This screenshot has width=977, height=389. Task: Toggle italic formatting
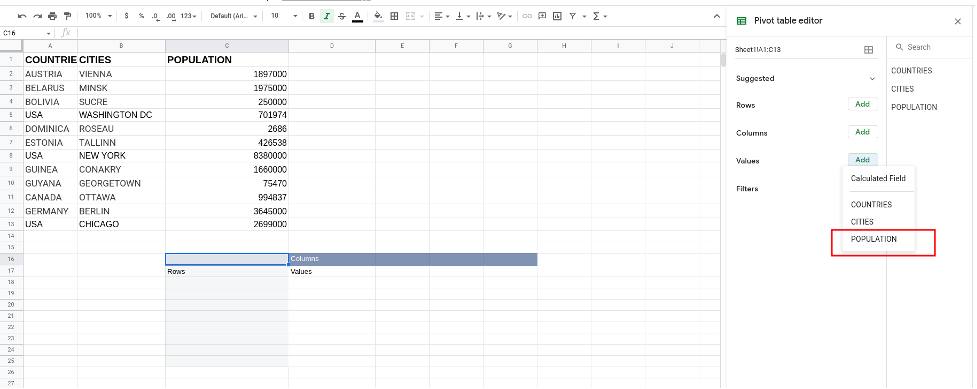[326, 16]
